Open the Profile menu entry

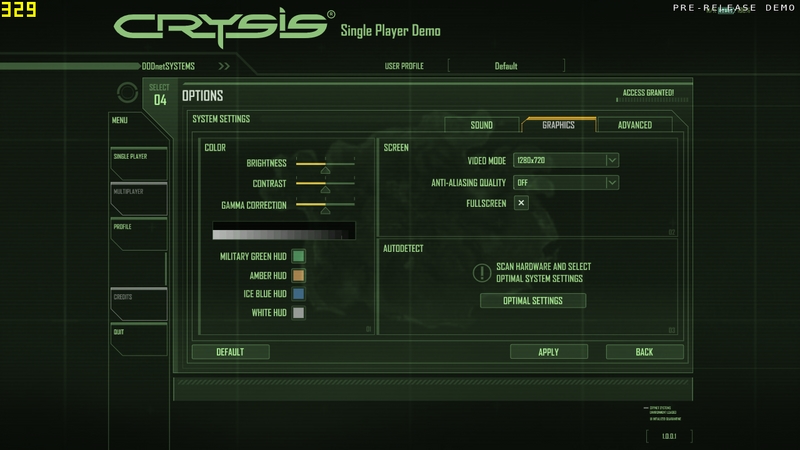139,234
